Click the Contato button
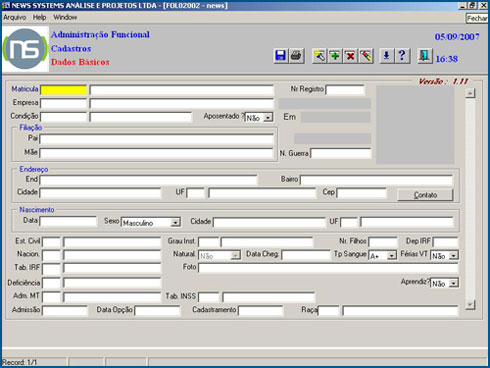 [425, 195]
